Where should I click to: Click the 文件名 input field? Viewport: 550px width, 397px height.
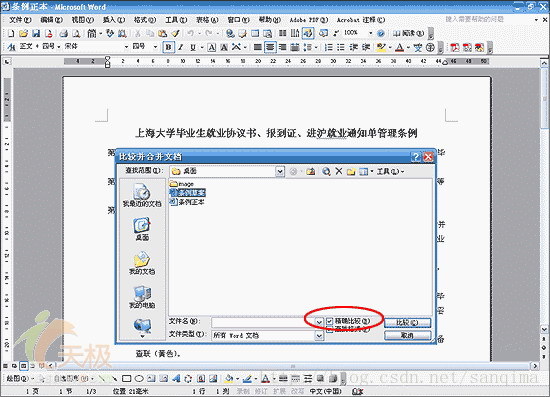tap(263, 322)
